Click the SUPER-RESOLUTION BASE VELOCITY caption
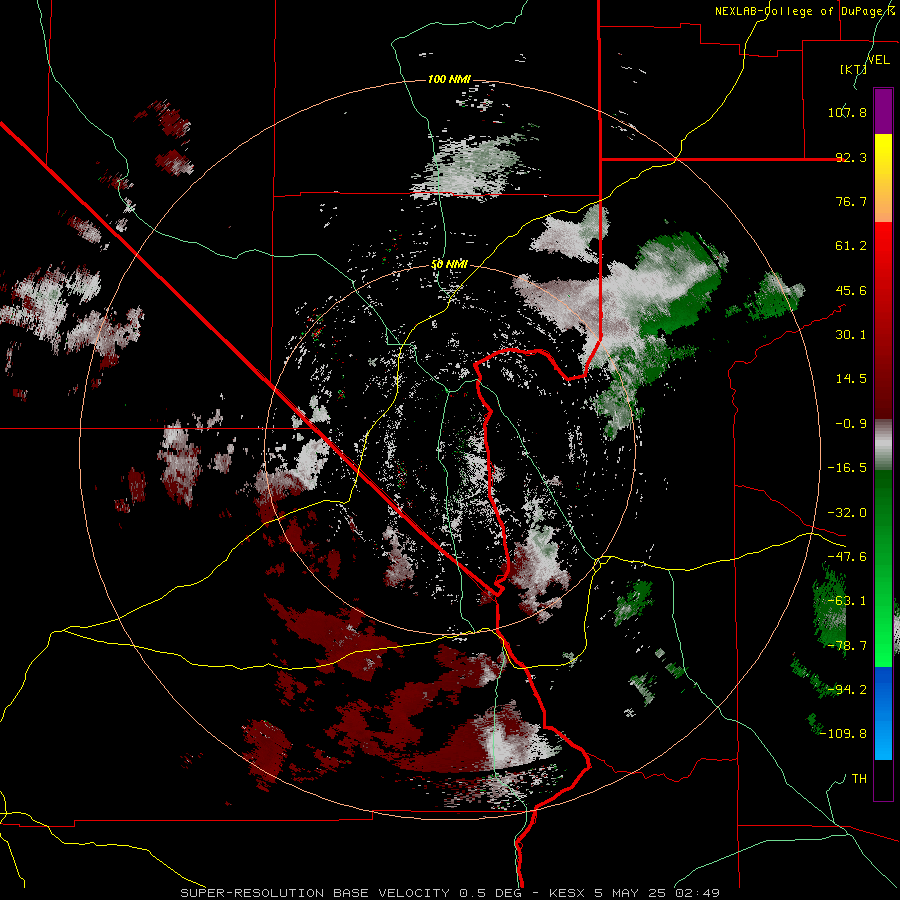 317,893
